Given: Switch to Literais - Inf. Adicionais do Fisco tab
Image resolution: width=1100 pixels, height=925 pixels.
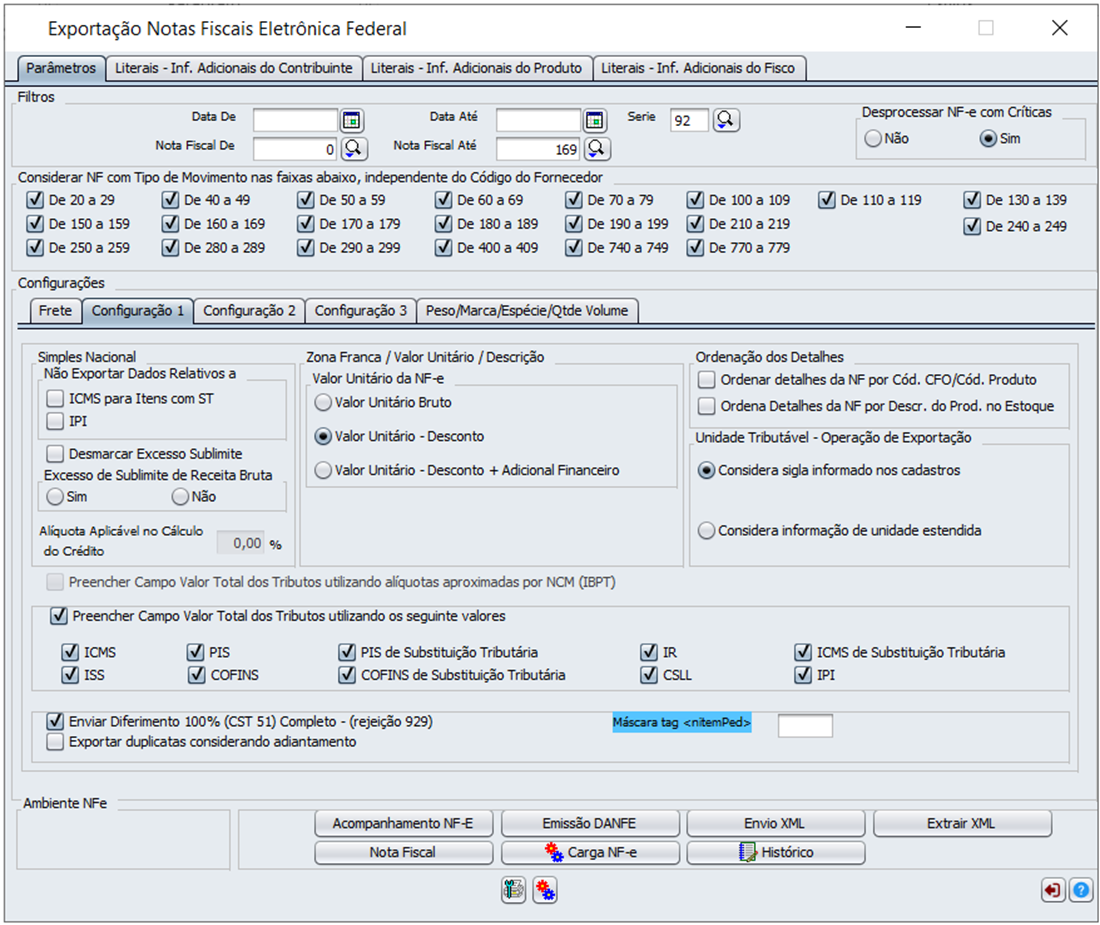Looking at the screenshot, I should [x=698, y=68].
